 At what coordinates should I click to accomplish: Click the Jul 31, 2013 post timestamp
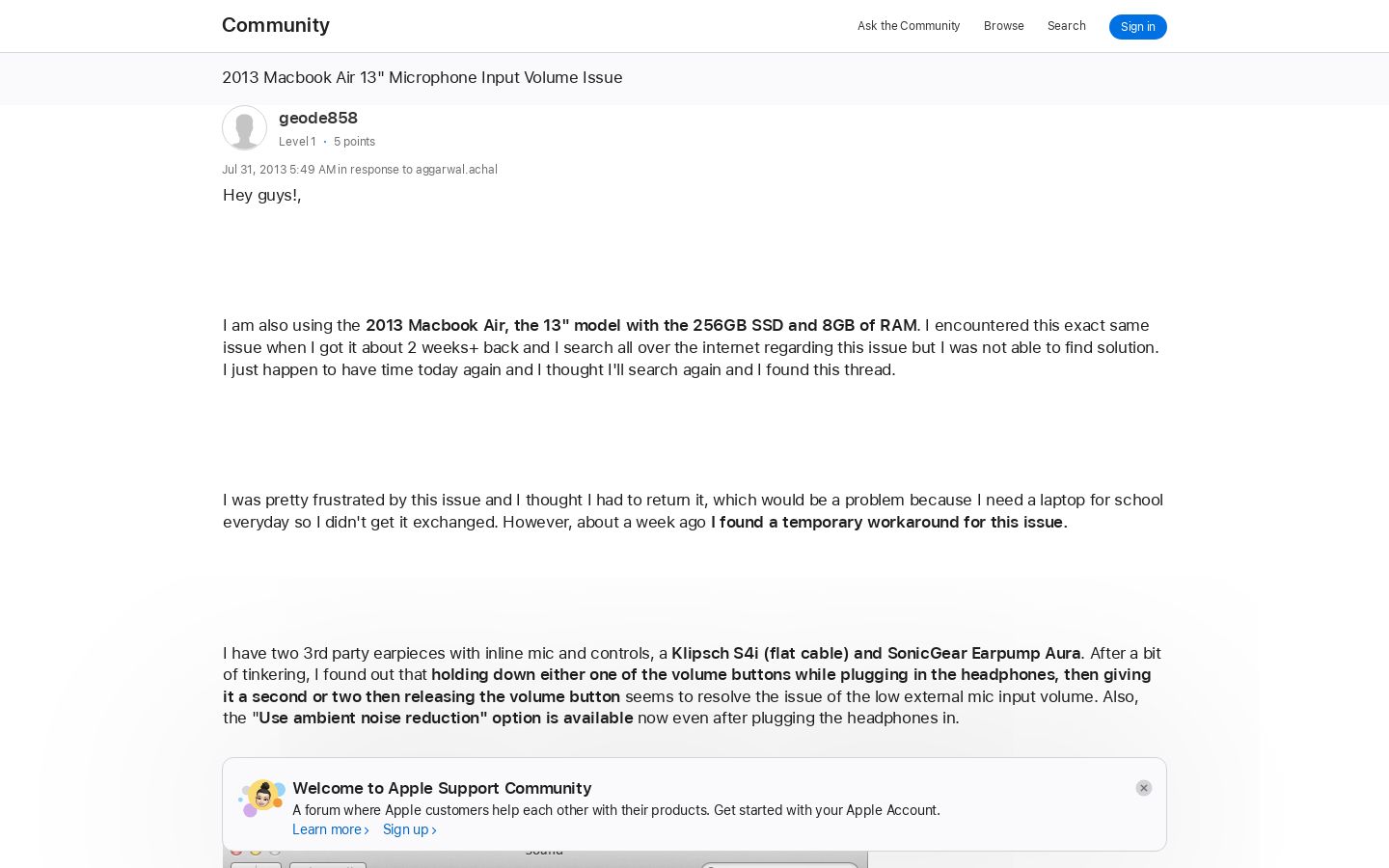point(279,170)
